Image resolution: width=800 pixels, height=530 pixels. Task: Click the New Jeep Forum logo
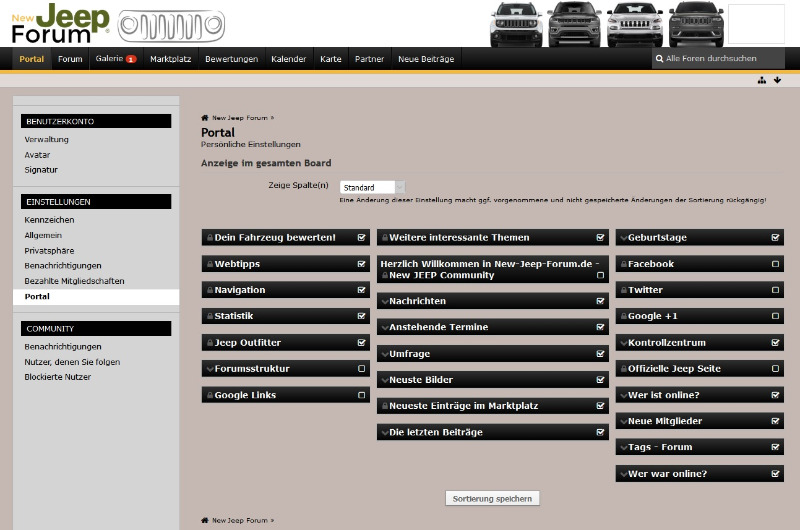click(x=60, y=23)
